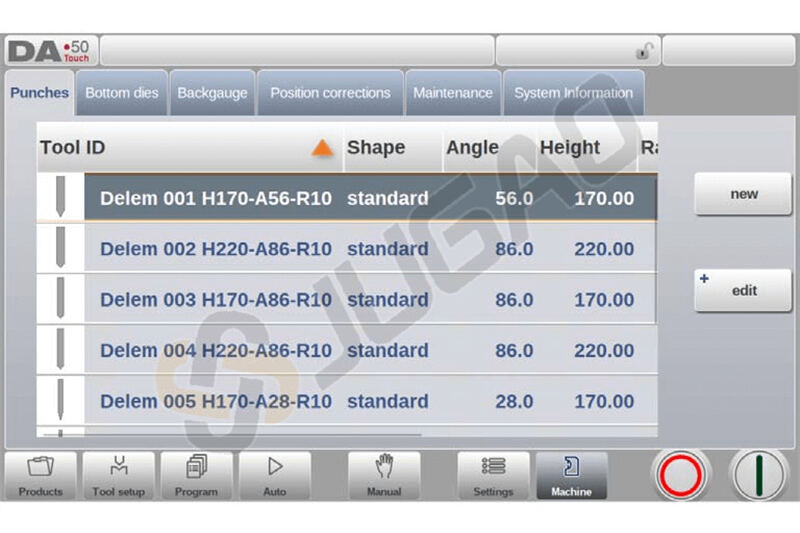Go to Position corrections tab

(330, 93)
